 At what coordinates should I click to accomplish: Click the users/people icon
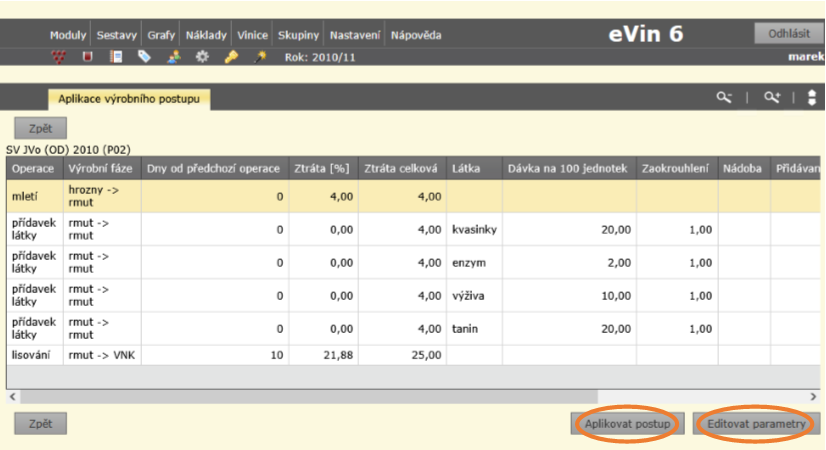(x=174, y=57)
